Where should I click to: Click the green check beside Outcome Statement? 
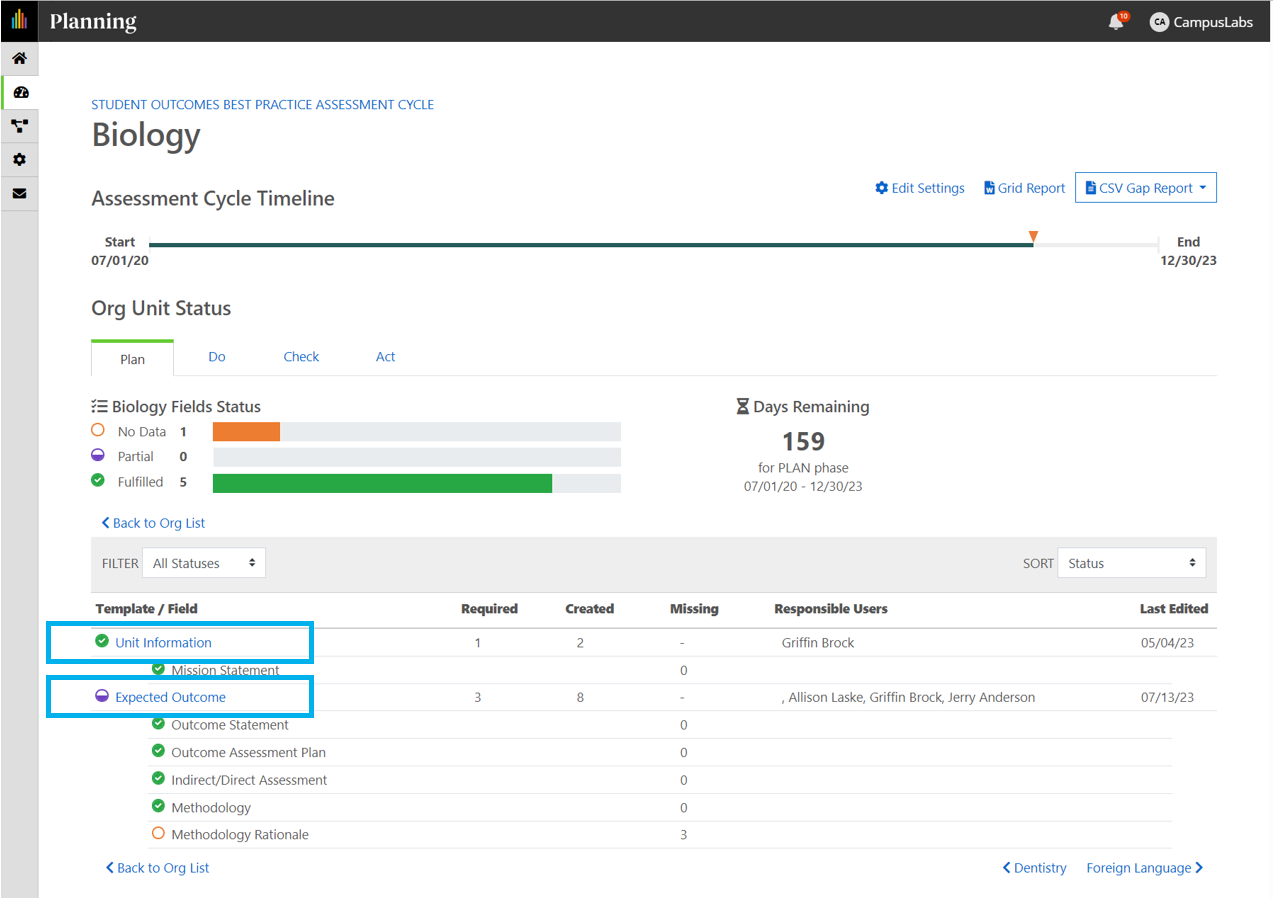[x=158, y=724]
